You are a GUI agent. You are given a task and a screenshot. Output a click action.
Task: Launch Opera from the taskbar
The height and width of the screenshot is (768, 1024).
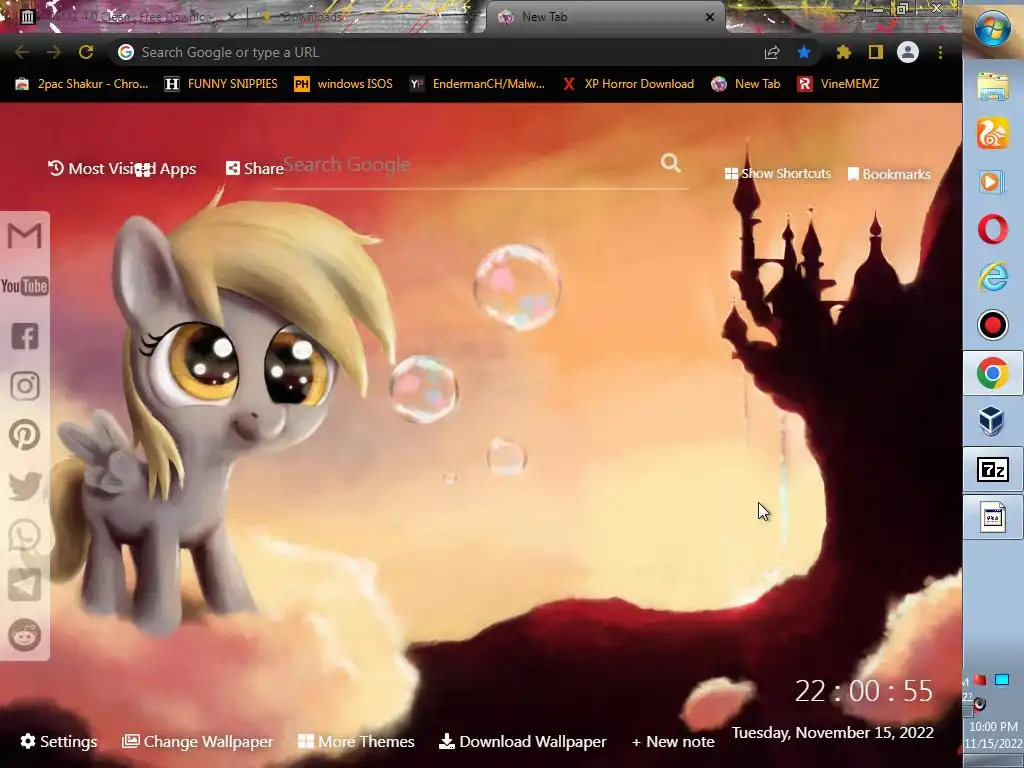(x=993, y=229)
